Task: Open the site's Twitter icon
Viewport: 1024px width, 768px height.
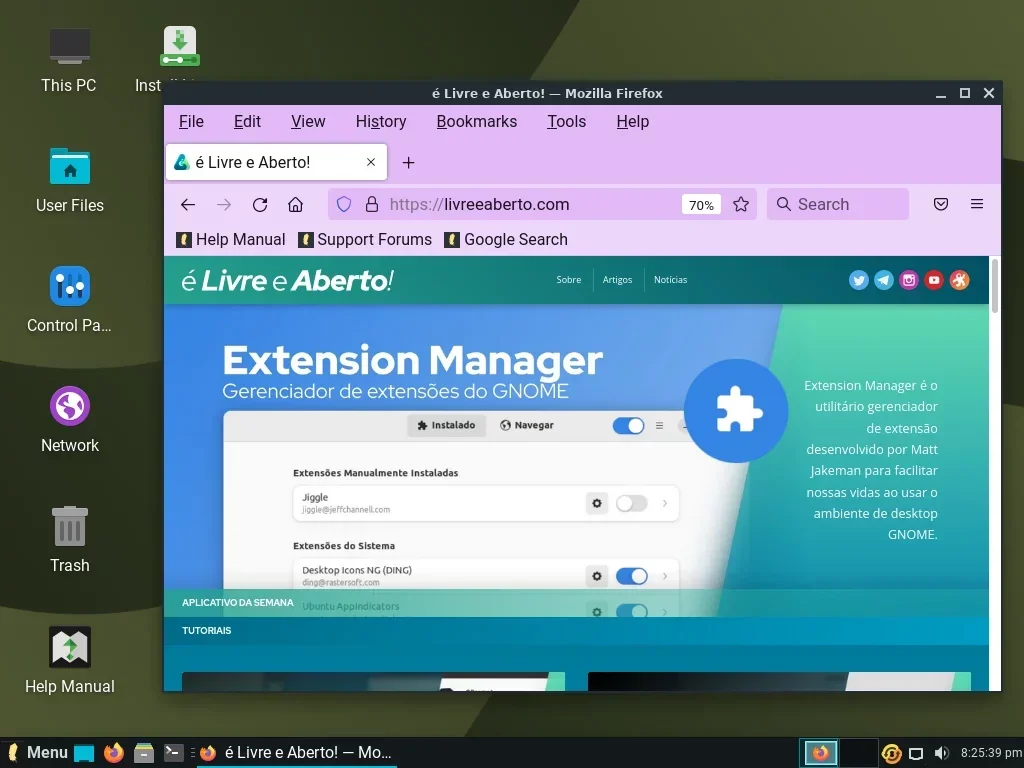Action: [859, 280]
